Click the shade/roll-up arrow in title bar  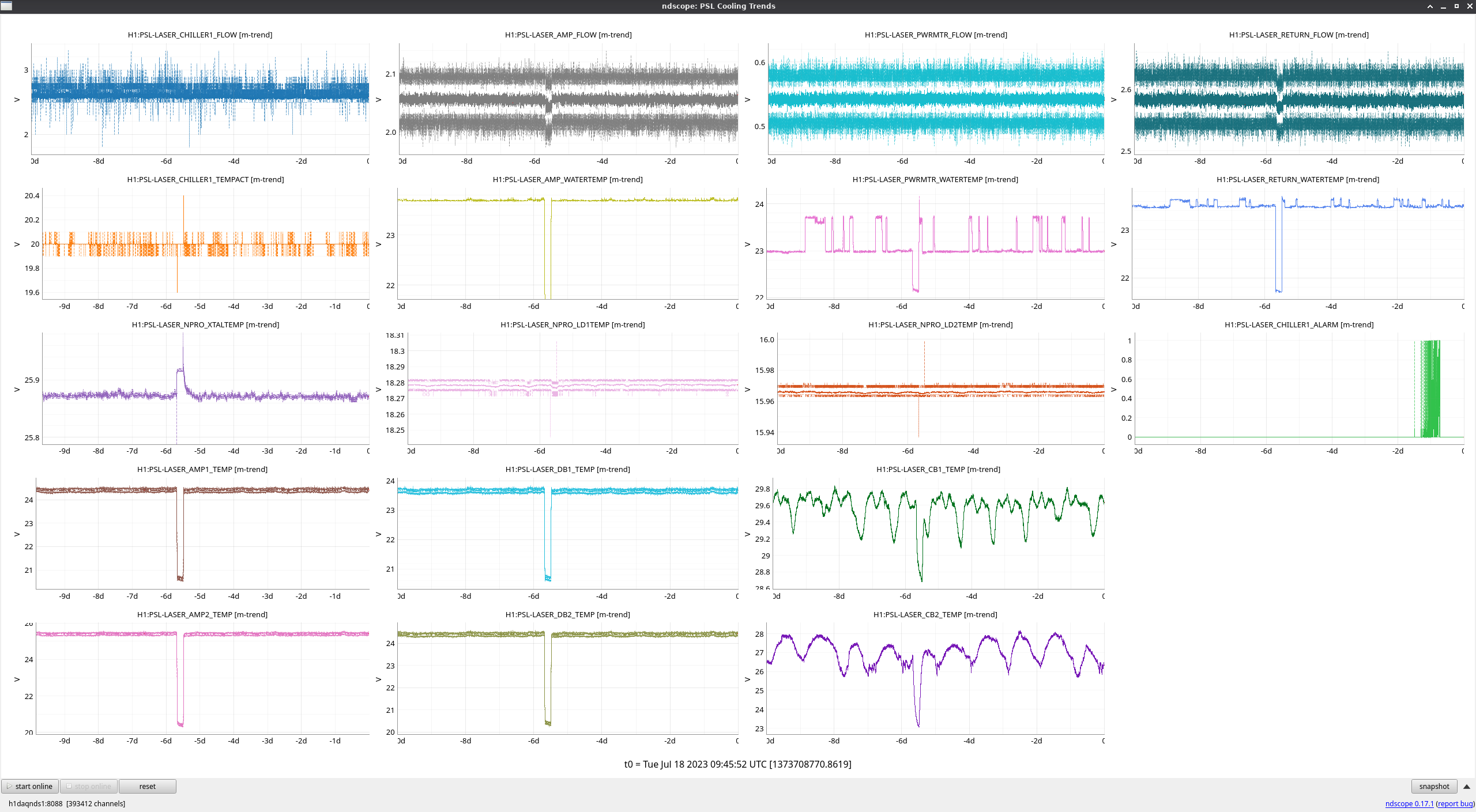tap(1430, 6)
